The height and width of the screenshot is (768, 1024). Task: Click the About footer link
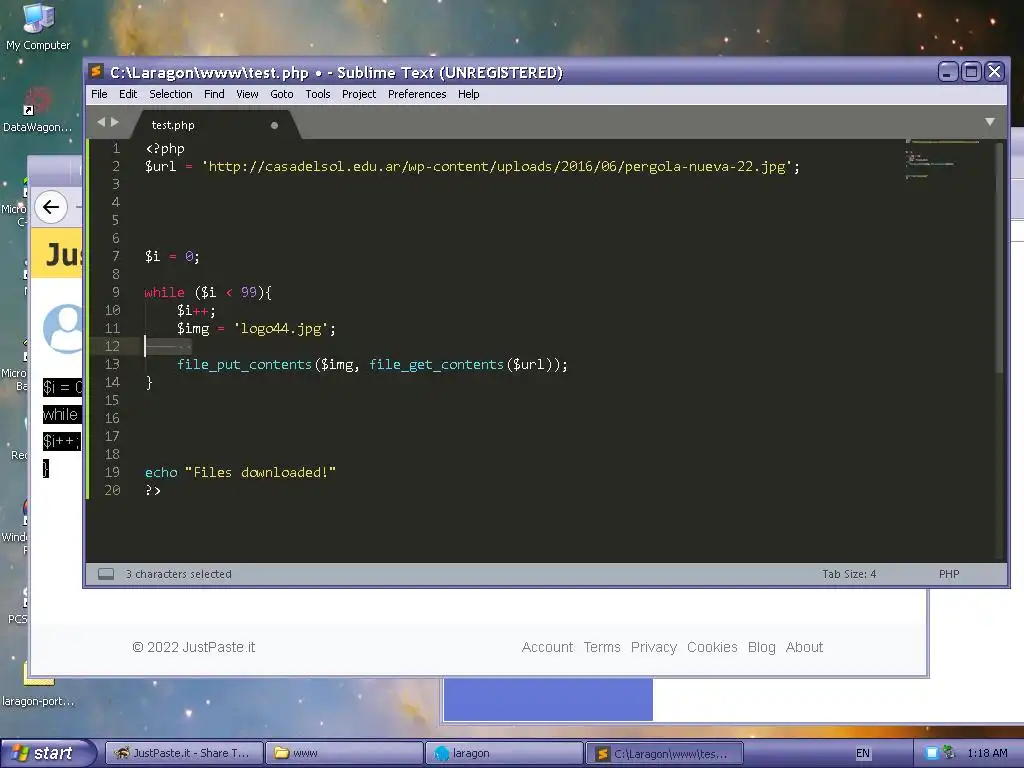[804, 647]
